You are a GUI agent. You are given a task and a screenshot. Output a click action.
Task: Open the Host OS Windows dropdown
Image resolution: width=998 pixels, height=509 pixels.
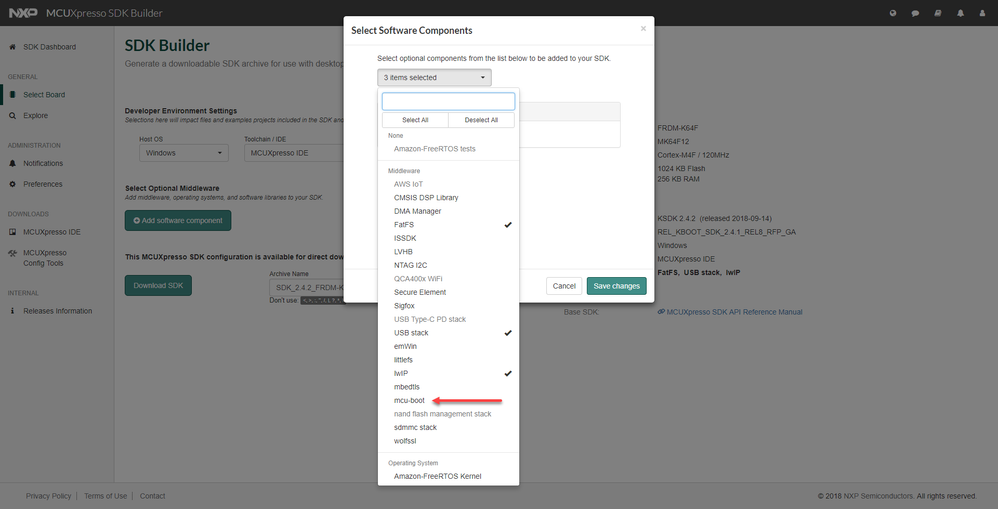point(183,153)
